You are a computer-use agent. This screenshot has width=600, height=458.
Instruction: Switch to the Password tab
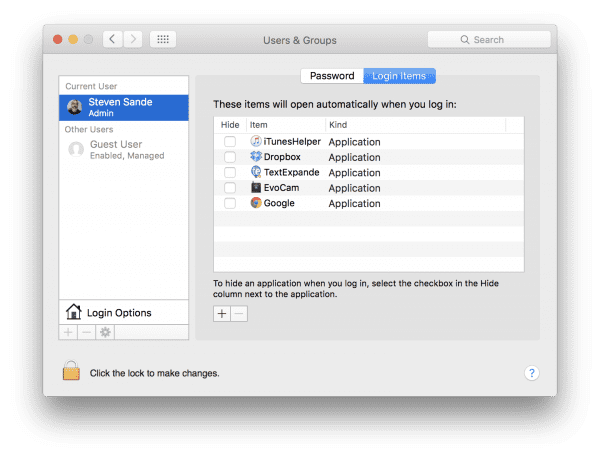331,76
